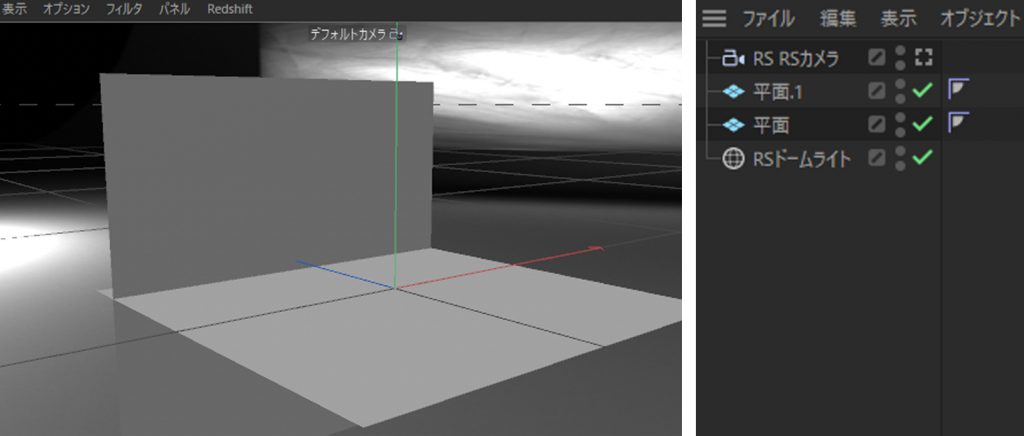
Task: Toggle layer icon of 平面.1
Action: [877, 91]
